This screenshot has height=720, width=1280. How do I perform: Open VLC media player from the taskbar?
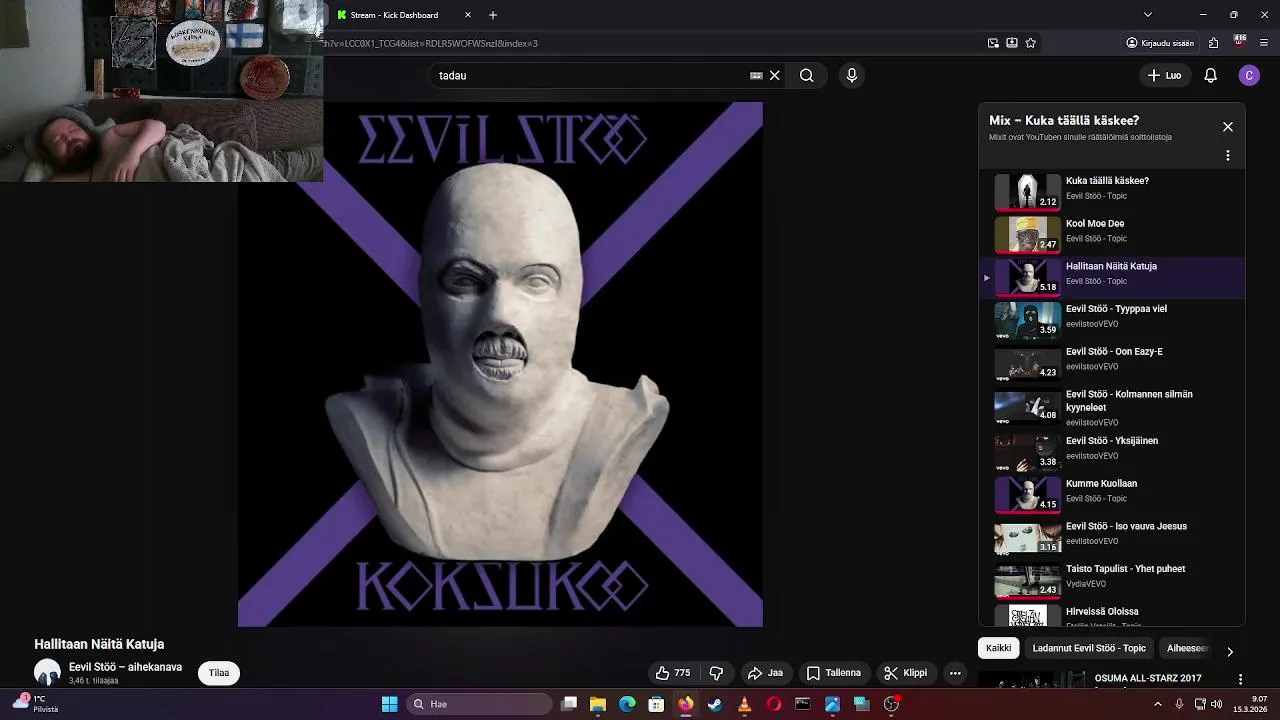pyautogui.click(x=744, y=704)
